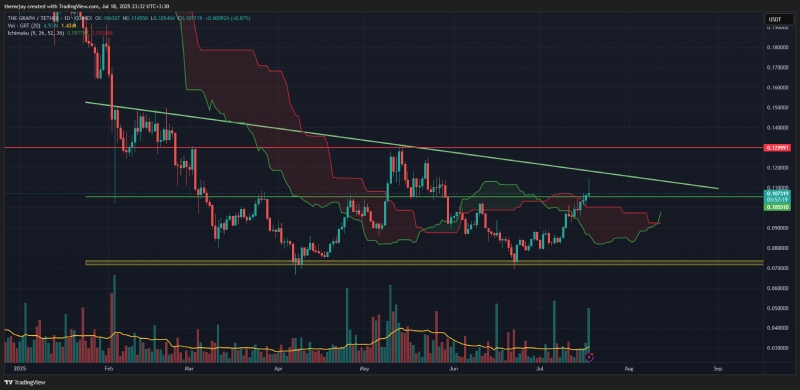Click the Jul label on time axis
This screenshot has width=800, height=390.
click(x=539, y=368)
